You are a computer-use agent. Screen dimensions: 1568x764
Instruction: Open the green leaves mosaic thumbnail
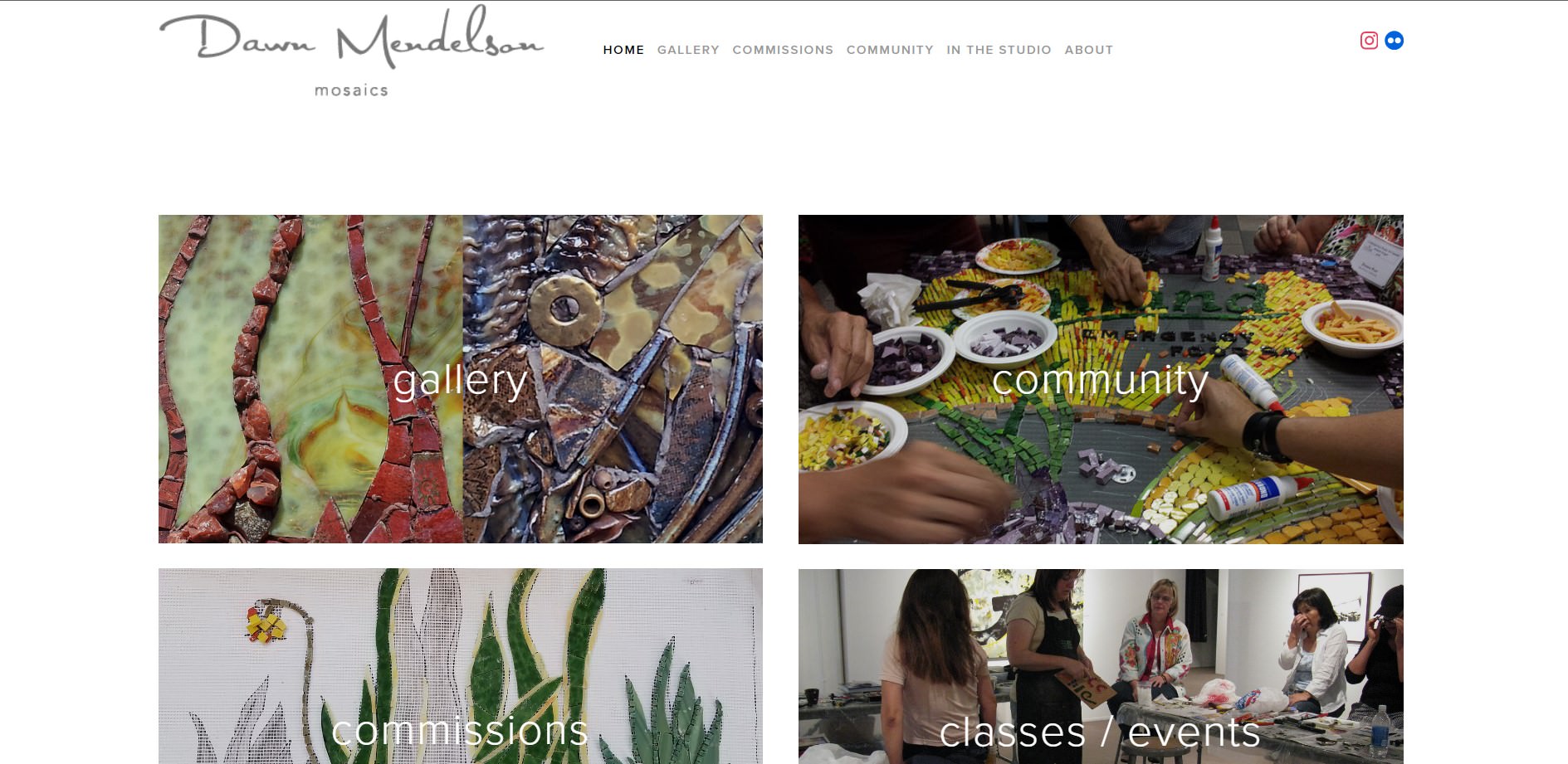(x=461, y=666)
